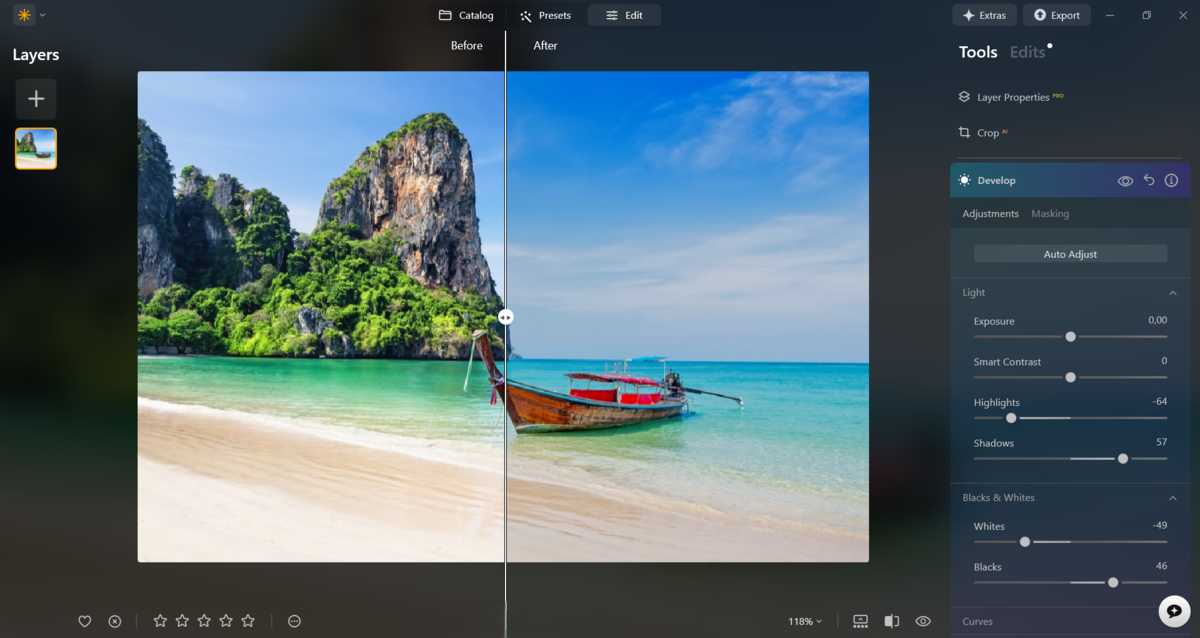Open the Luminar logo app menu

click(24, 15)
